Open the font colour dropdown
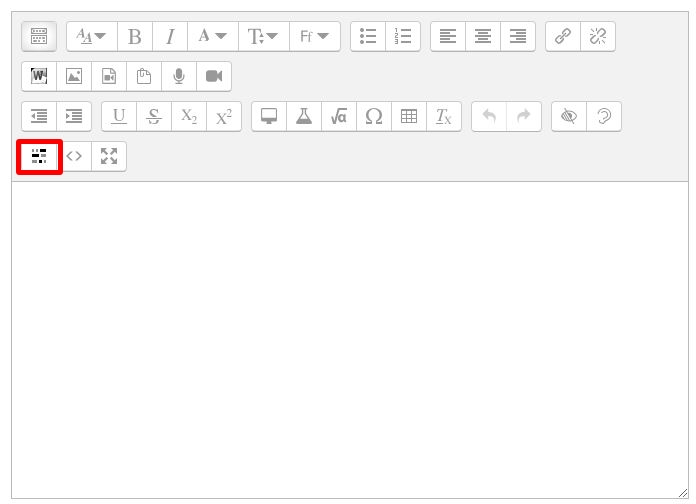 click(x=212, y=37)
